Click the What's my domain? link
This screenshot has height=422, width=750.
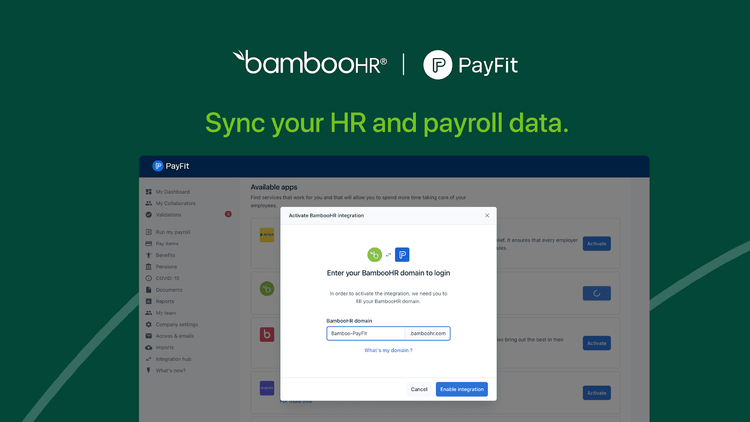(388, 350)
